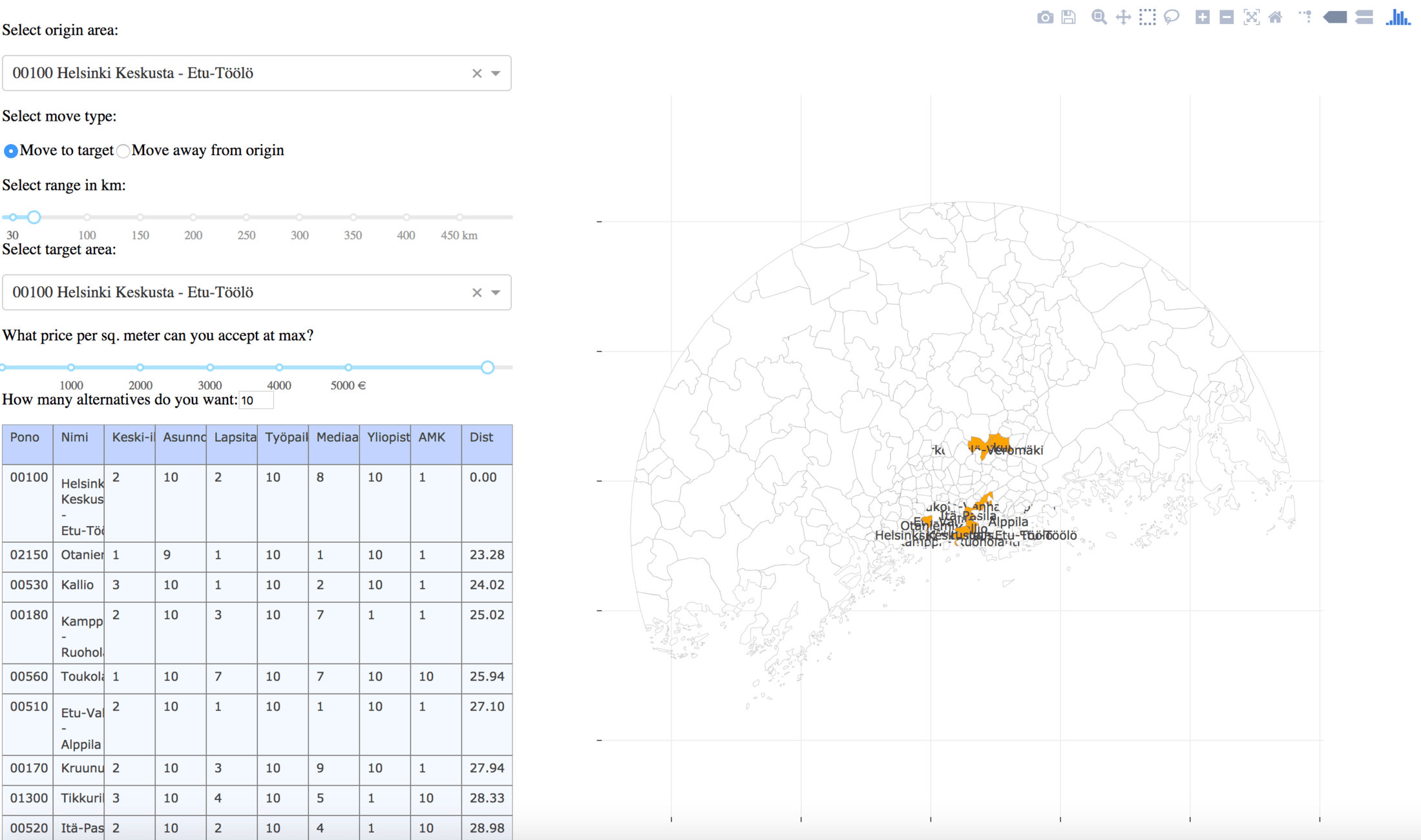This screenshot has width=1421, height=840.
Task: Activate the Box Select tool
Action: point(1148,17)
